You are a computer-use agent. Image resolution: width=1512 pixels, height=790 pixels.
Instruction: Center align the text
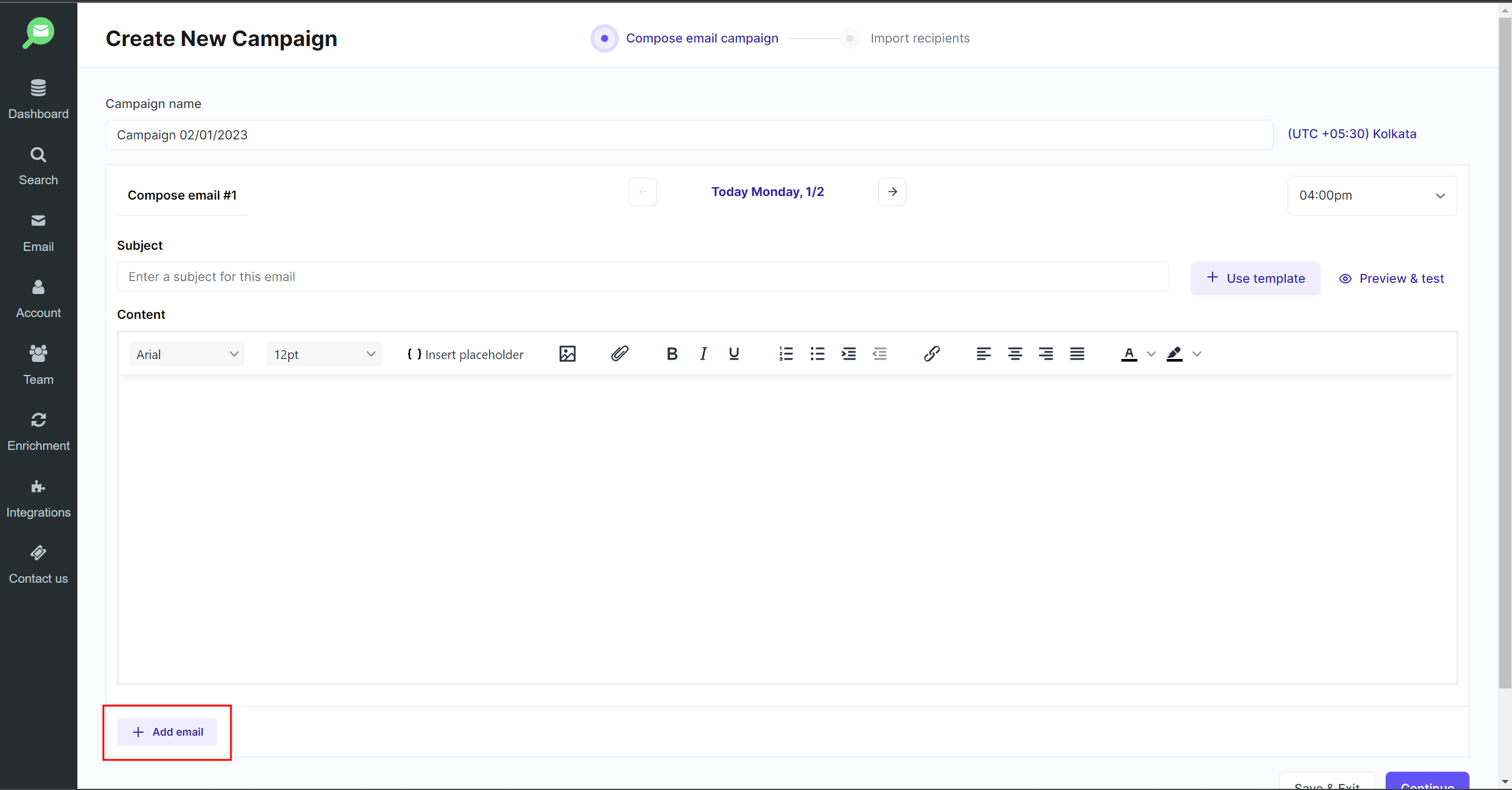tap(1015, 354)
